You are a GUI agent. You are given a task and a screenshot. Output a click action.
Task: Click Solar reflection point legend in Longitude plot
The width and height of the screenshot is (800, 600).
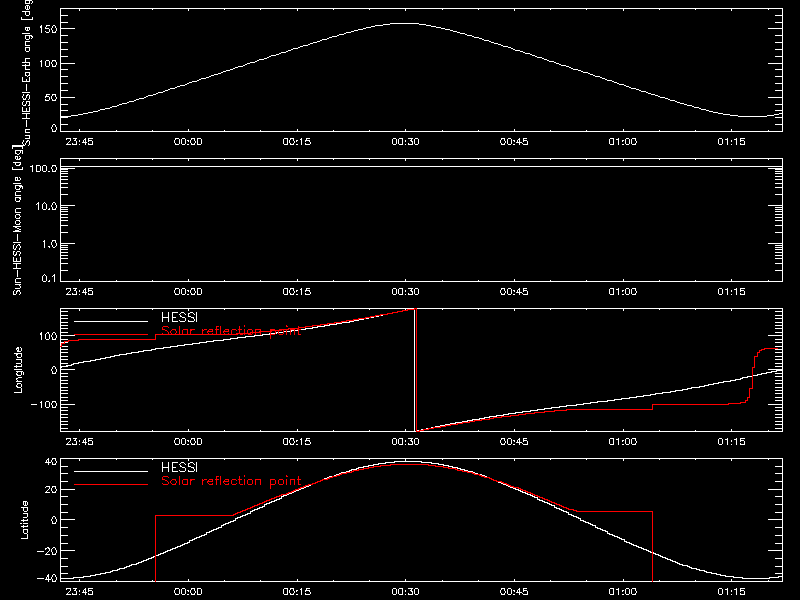[x=231, y=331]
